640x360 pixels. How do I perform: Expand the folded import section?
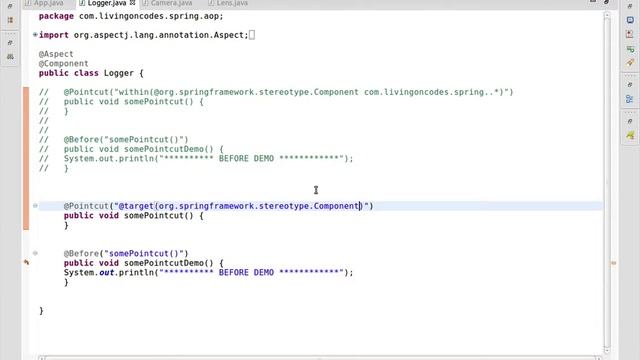click(x=35, y=35)
